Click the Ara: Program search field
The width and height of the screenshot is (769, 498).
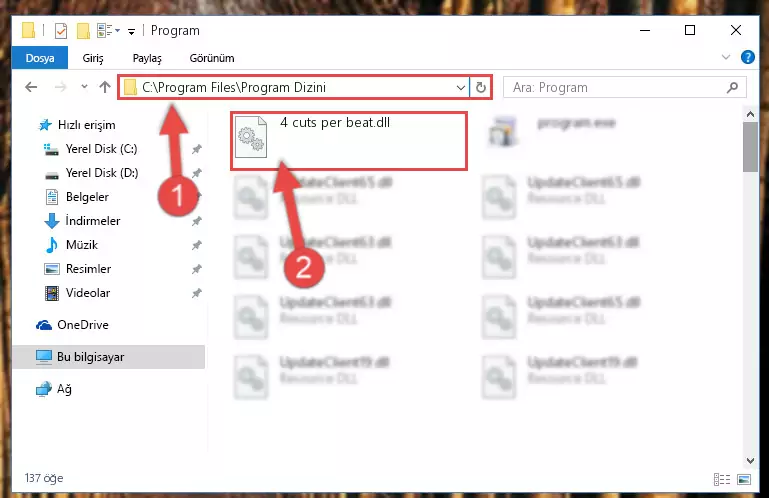point(617,88)
